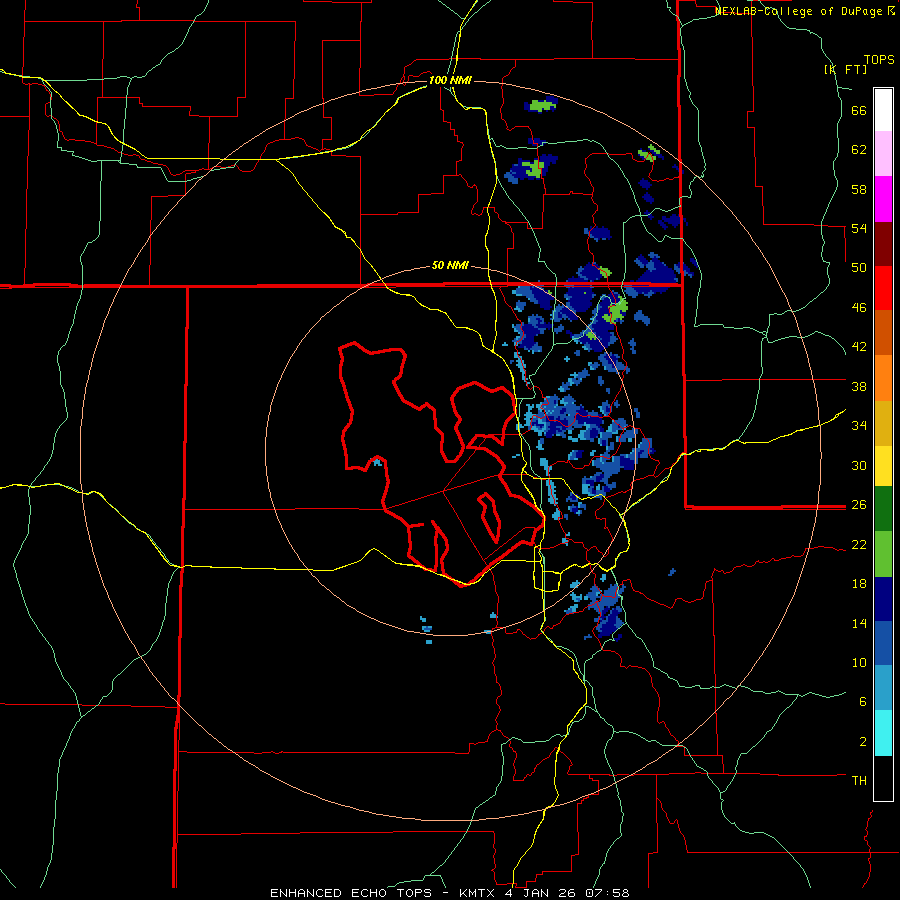Click the 'K FT' legend units label

(x=845, y=69)
